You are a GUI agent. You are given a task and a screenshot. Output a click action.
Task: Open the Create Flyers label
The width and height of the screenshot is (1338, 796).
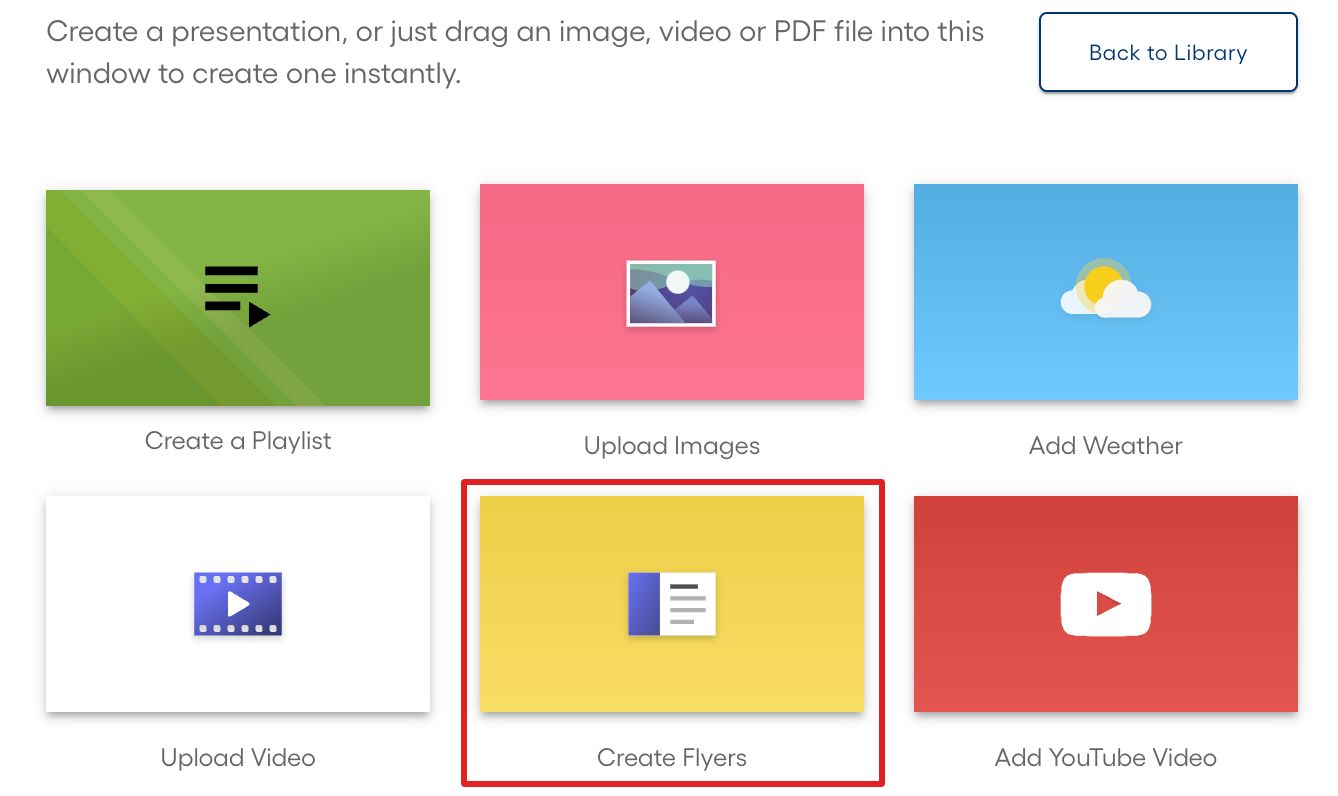672,758
